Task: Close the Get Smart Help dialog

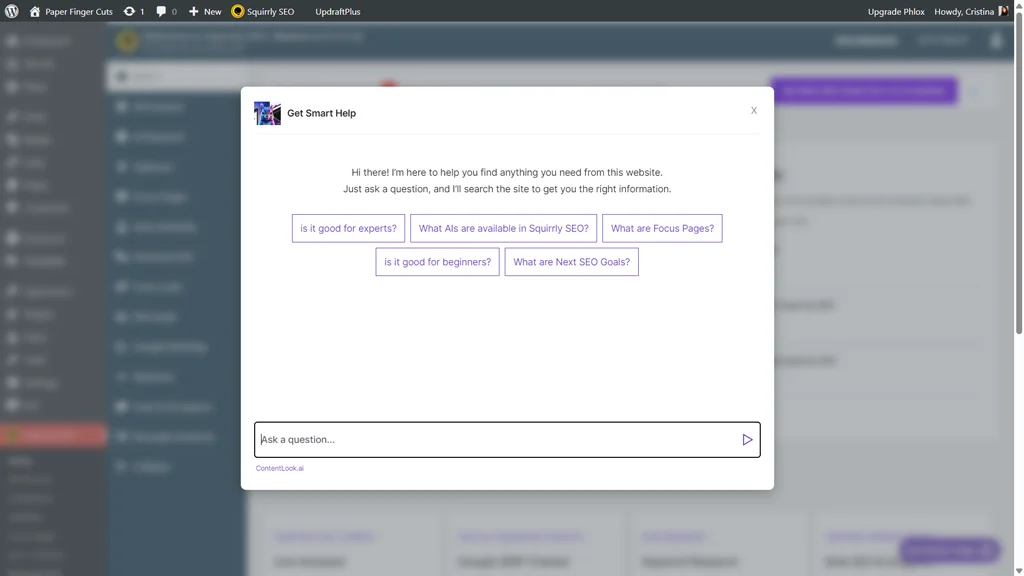Action: [x=754, y=111]
